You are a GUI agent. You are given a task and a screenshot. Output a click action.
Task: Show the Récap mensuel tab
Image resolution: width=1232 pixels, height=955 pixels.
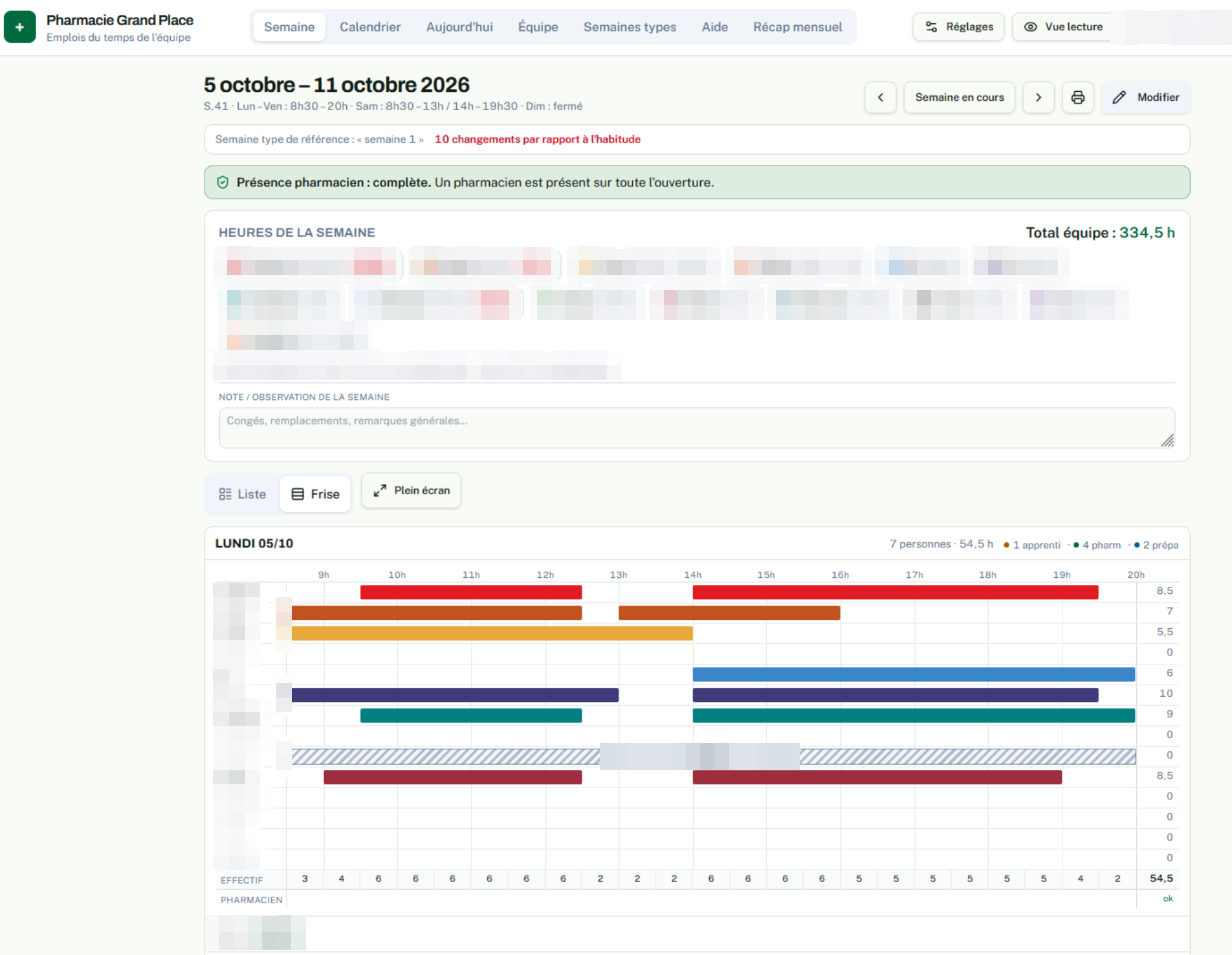[x=798, y=27]
